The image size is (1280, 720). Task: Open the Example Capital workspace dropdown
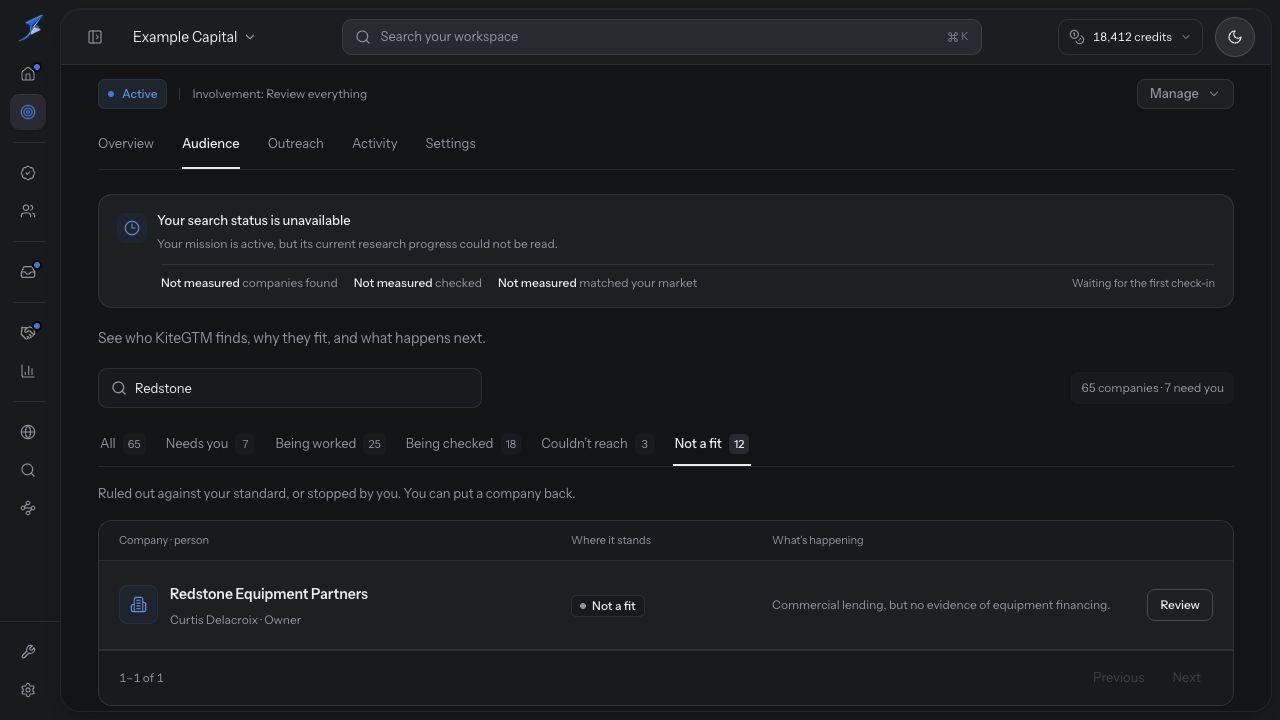pos(194,37)
